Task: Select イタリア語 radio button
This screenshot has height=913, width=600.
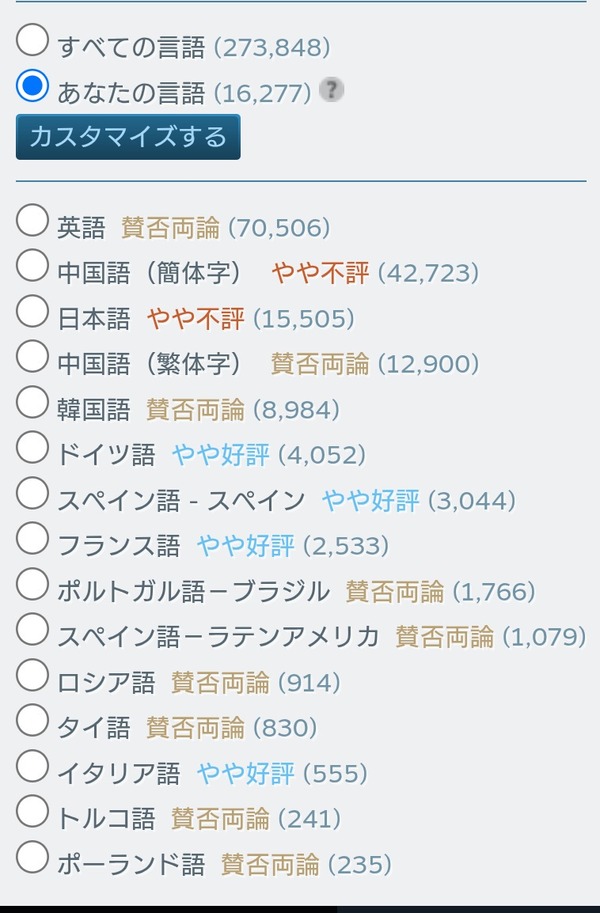Action: [32, 767]
